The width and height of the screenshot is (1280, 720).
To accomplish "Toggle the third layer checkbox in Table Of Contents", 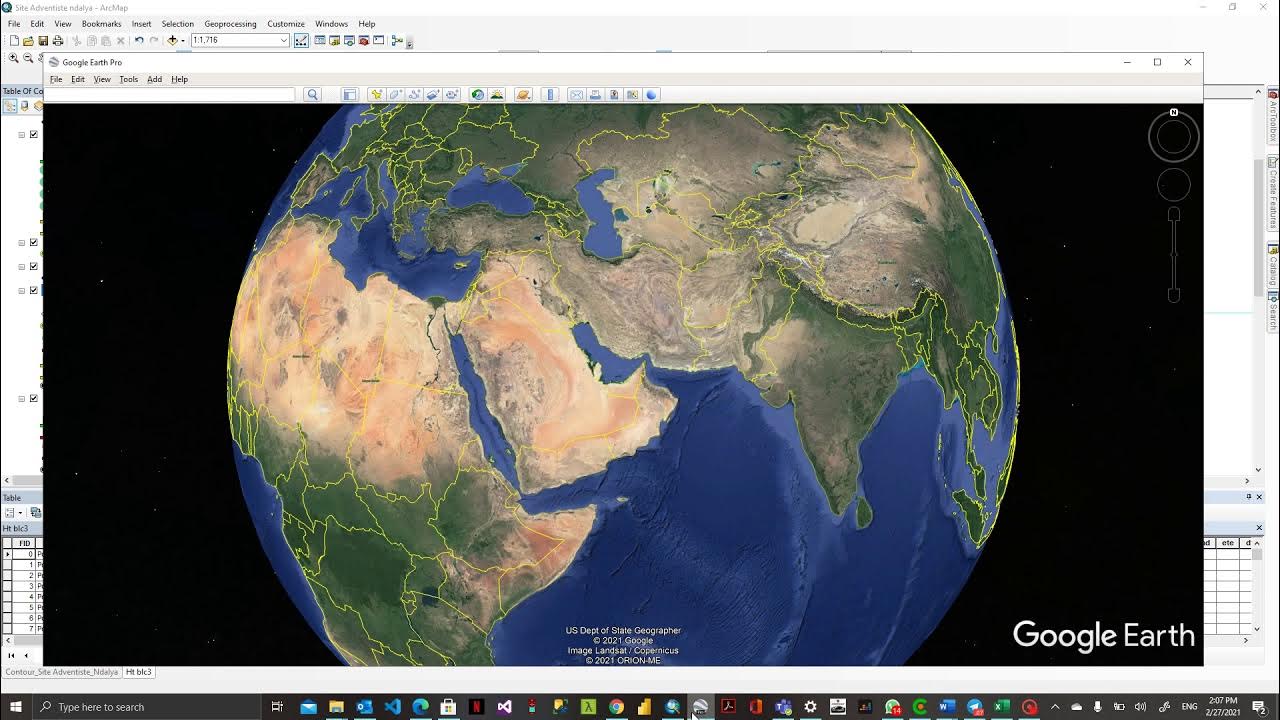I will pyautogui.click(x=34, y=266).
